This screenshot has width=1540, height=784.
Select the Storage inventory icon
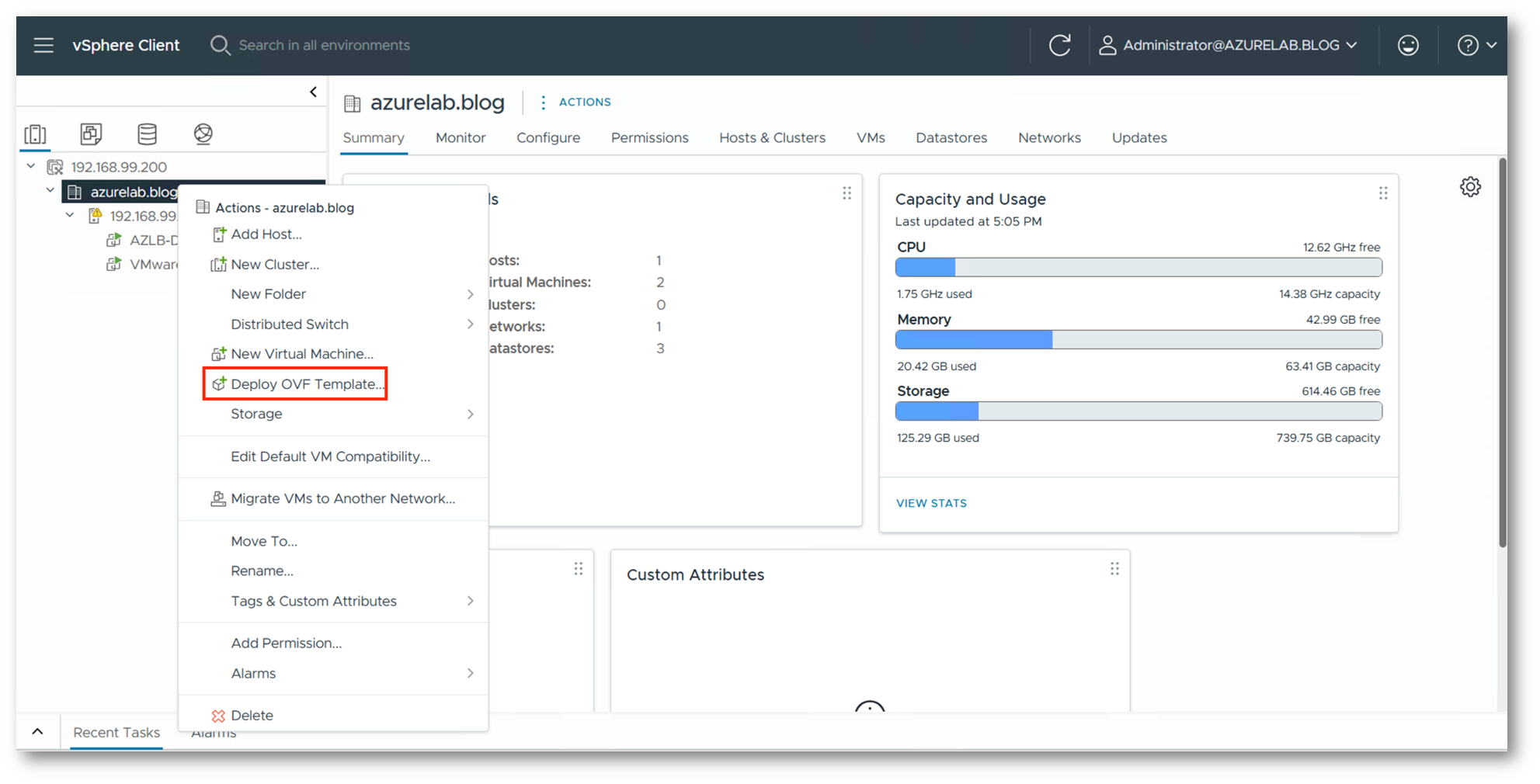[147, 134]
